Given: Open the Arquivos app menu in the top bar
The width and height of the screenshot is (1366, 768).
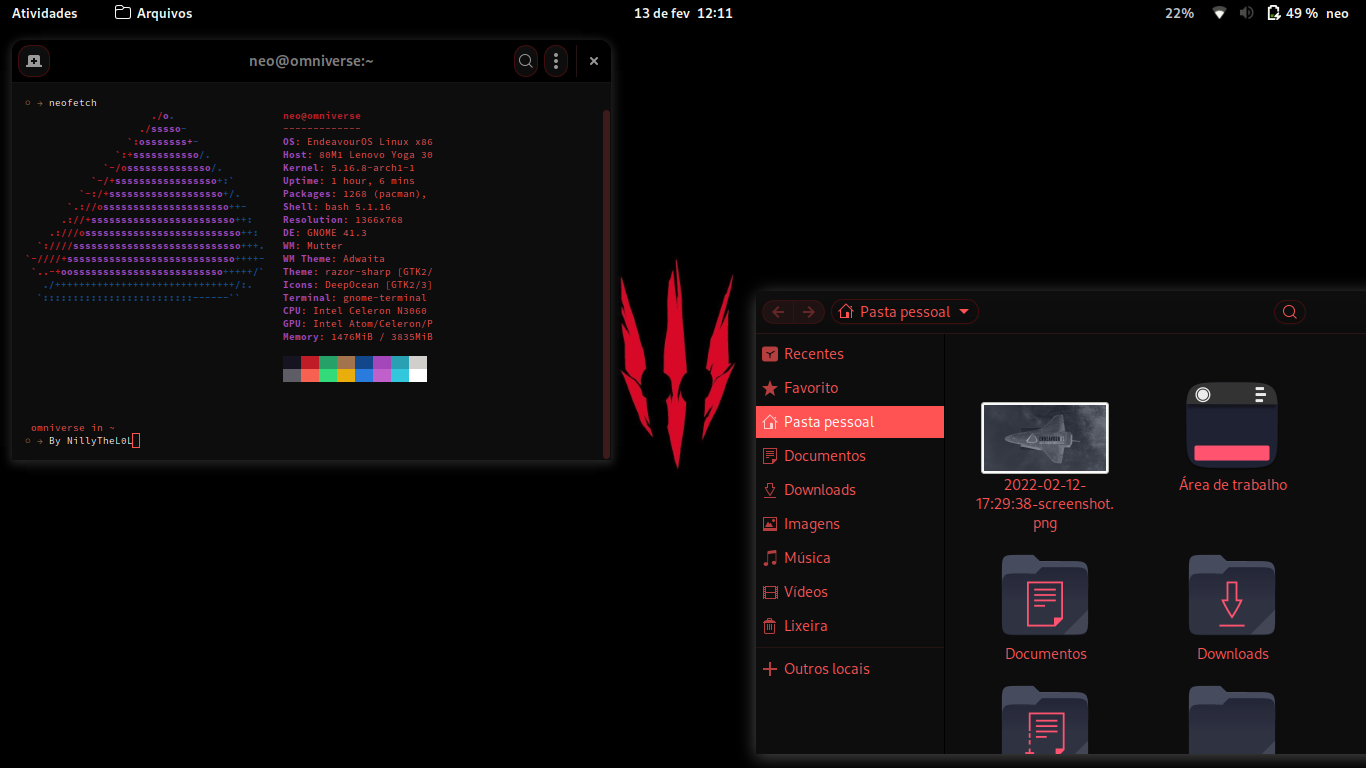Looking at the screenshot, I should tap(154, 13).
